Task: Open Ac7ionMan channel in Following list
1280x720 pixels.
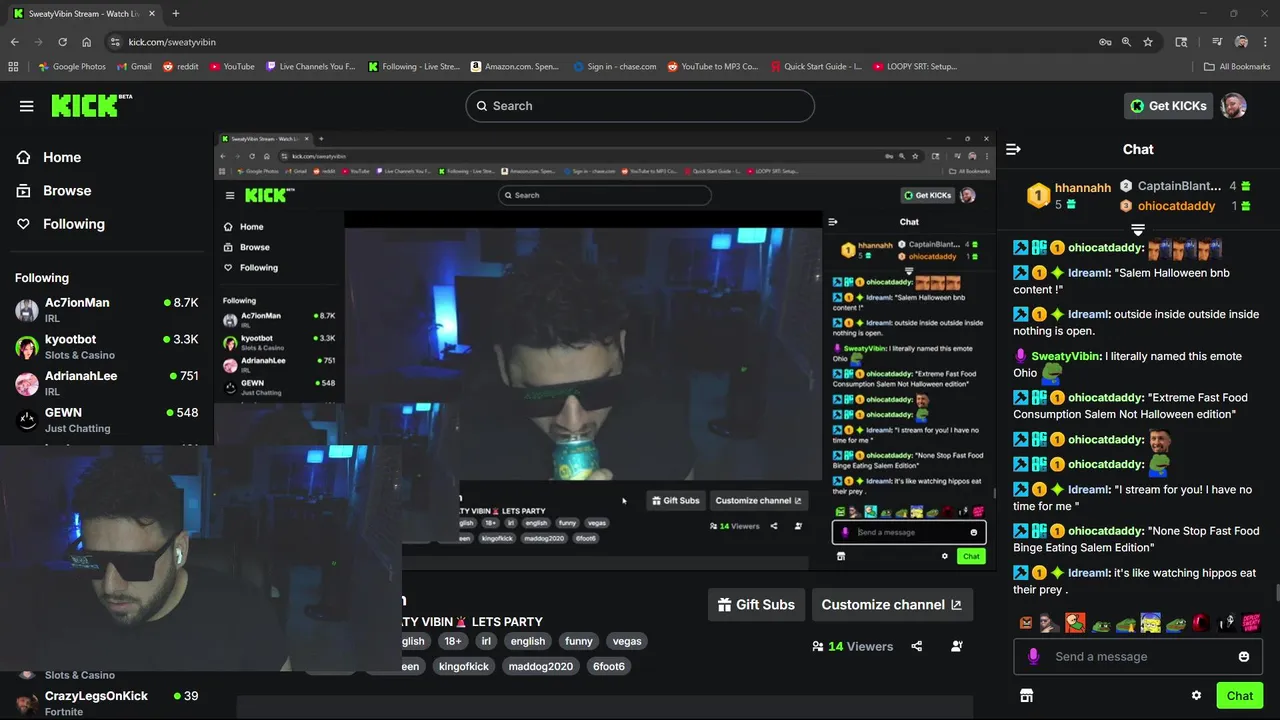Action: (x=107, y=309)
